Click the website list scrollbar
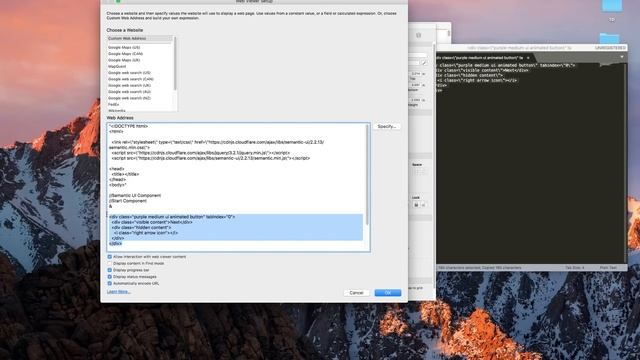 [x=175, y=63]
